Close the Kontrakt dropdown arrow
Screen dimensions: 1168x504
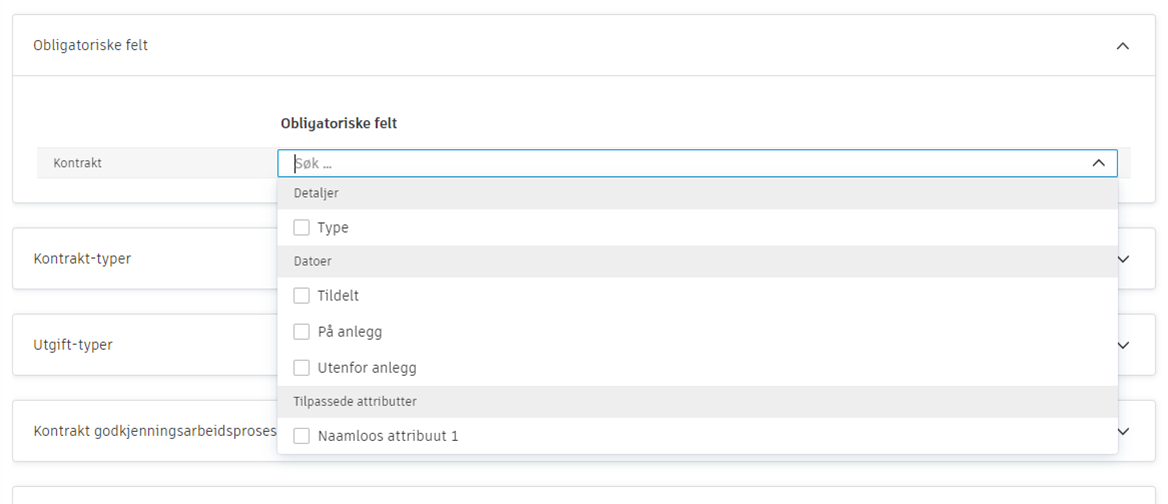coord(1098,163)
